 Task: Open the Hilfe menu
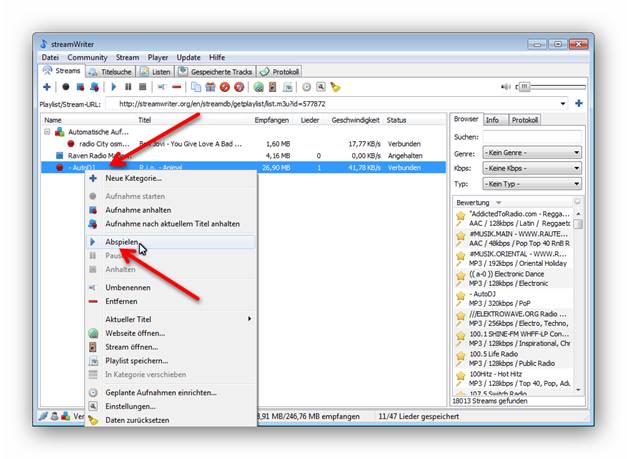217,58
